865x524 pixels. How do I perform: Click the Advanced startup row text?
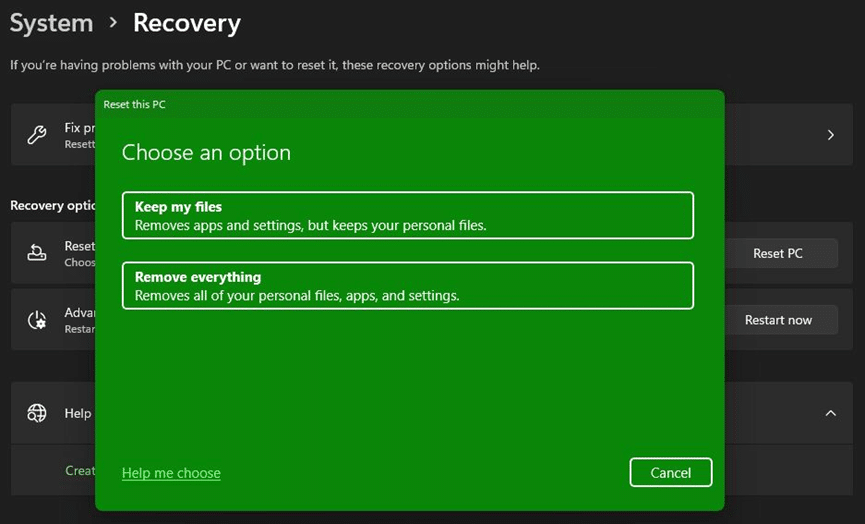pyautogui.click(x=79, y=313)
